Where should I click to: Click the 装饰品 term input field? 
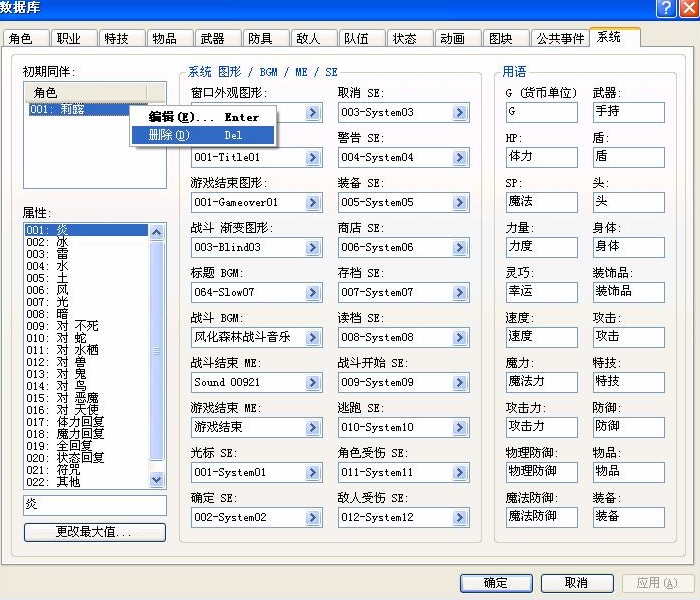click(629, 292)
